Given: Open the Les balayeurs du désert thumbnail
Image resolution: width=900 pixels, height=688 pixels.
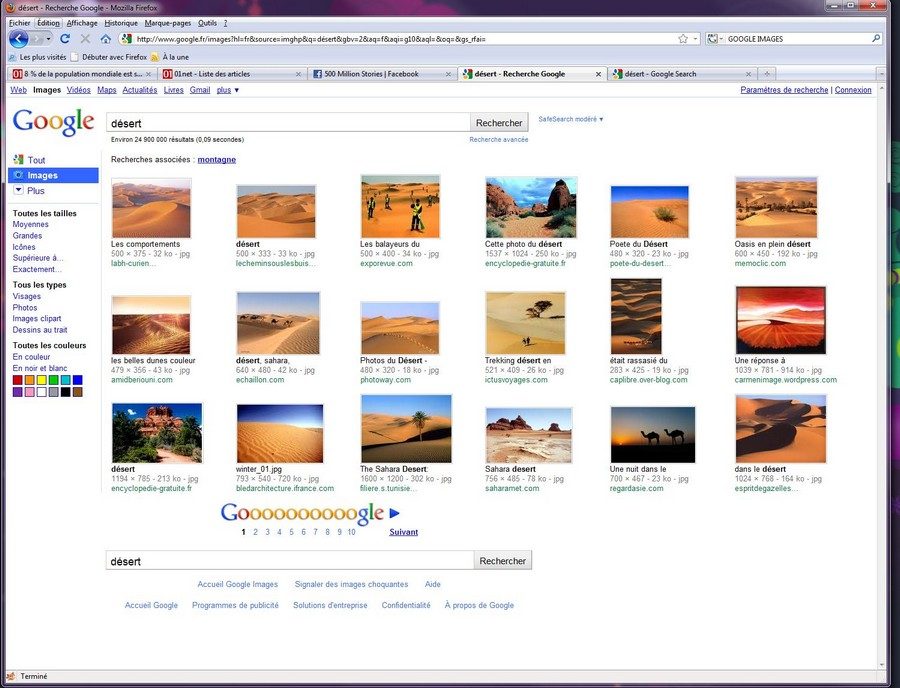Looking at the screenshot, I should coord(399,207).
